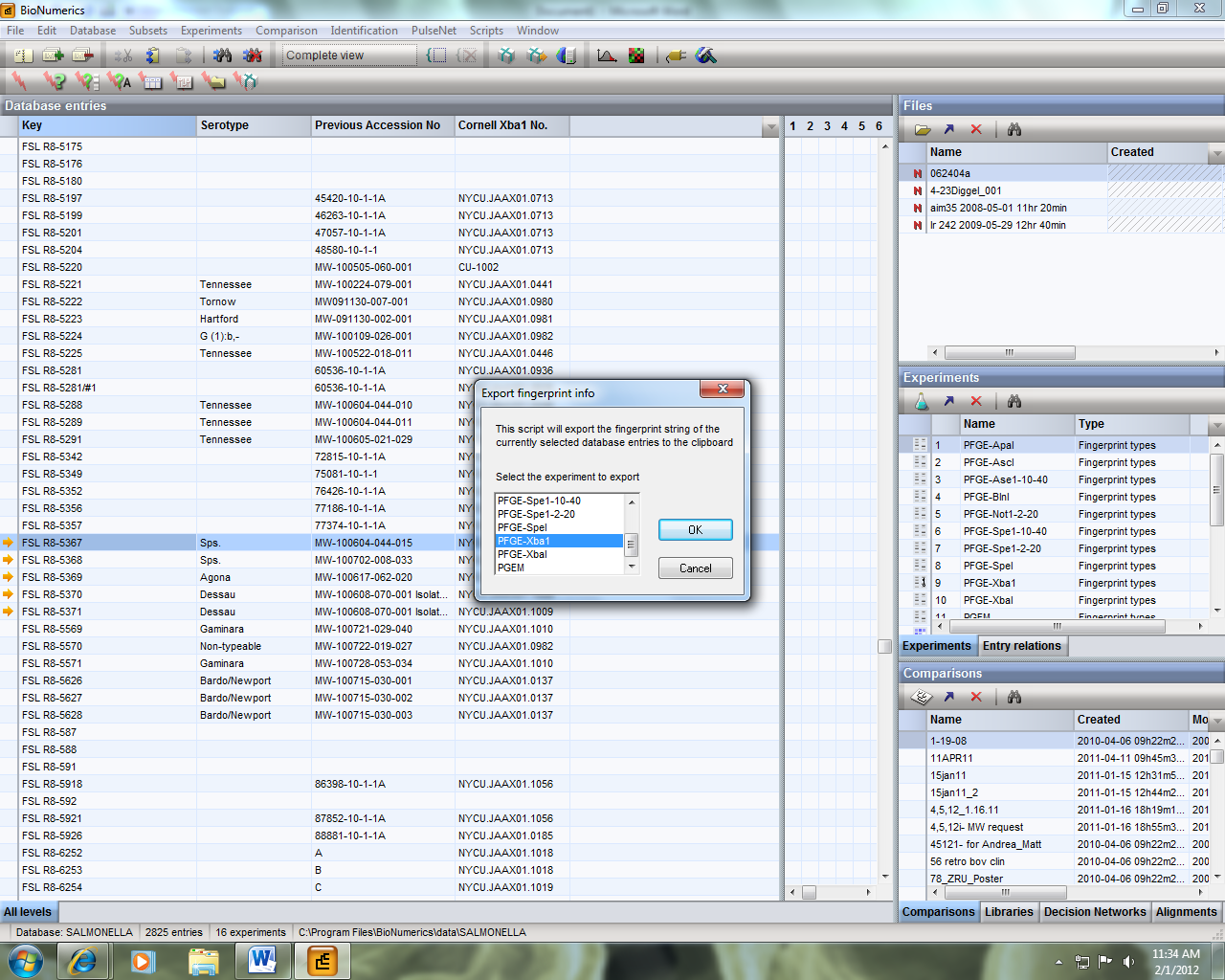Switch to the Decision Networks tab
1225x980 pixels.
(x=1095, y=912)
